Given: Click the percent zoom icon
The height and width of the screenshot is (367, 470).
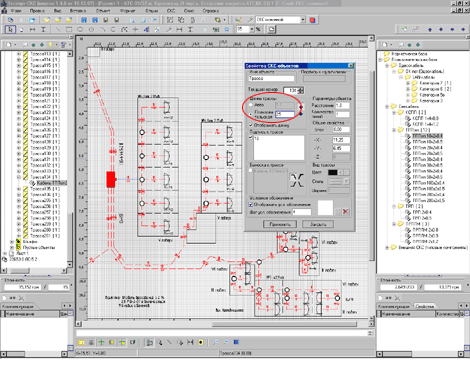Looking at the screenshot, I should click(x=258, y=29).
